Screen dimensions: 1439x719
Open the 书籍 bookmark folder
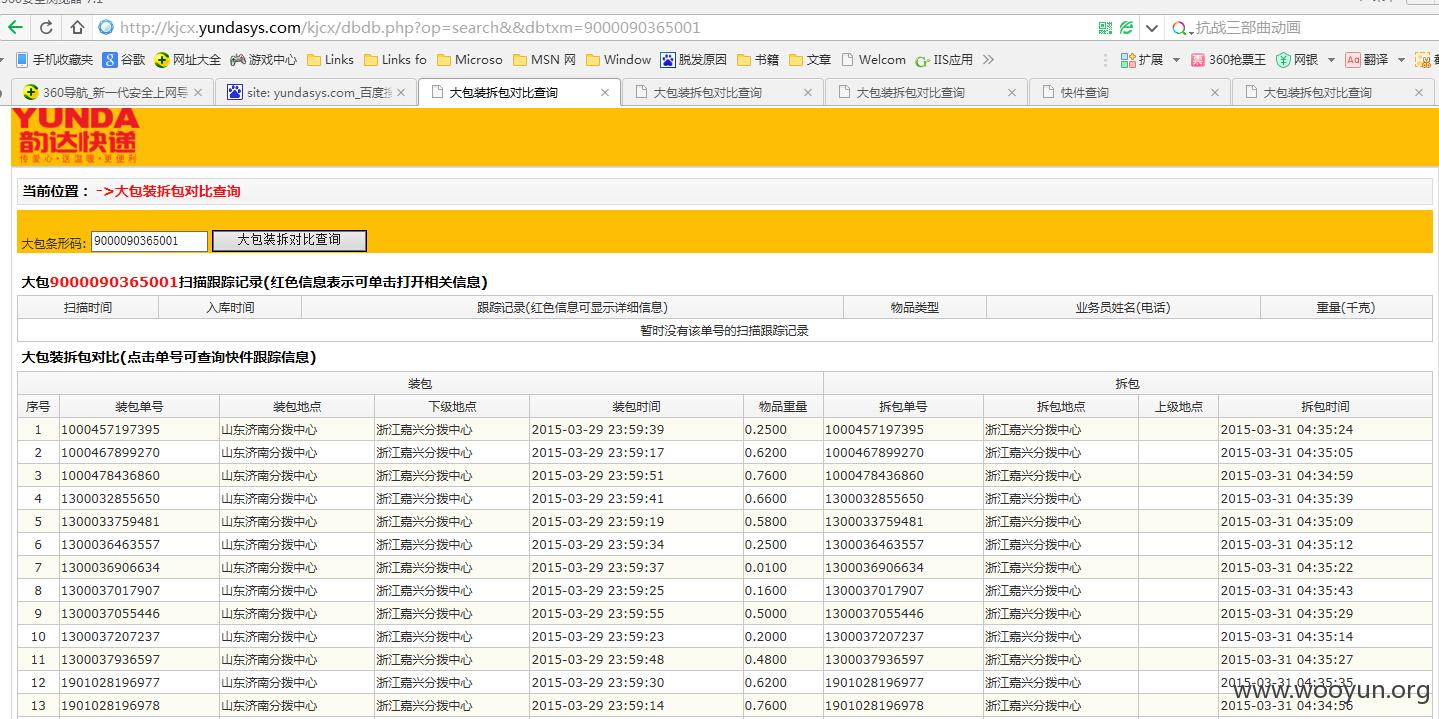click(758, 60)
